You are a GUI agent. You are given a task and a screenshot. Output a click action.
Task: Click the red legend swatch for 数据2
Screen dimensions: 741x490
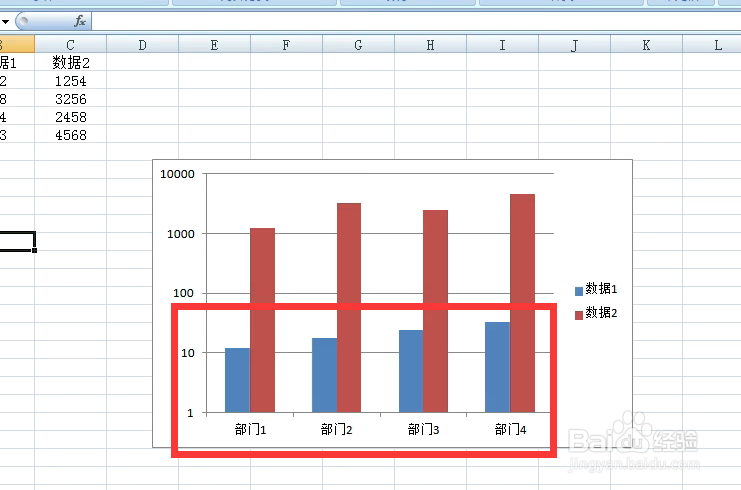[x=578, y=315]
